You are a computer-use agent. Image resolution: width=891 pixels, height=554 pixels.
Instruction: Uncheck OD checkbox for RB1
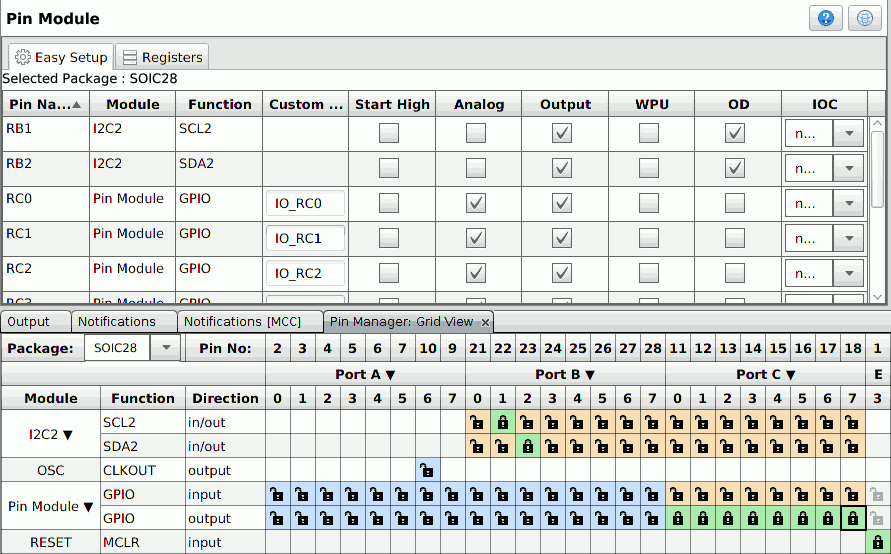[x=735, y=133]
